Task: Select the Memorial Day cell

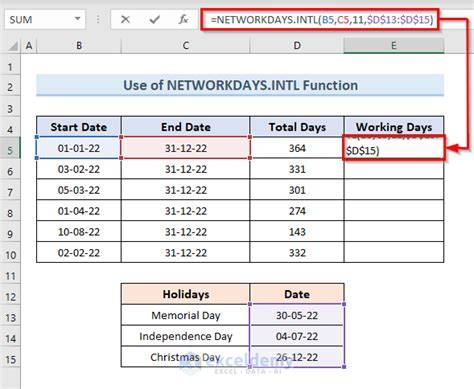Action: coord(186,315)
